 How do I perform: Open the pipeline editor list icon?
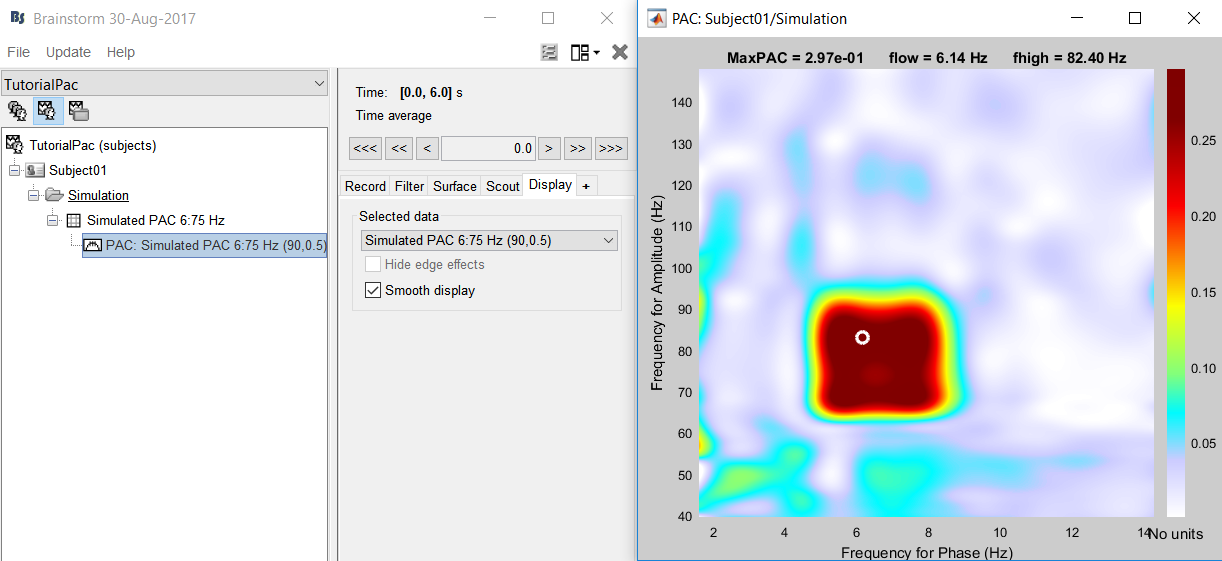[549, 52]
